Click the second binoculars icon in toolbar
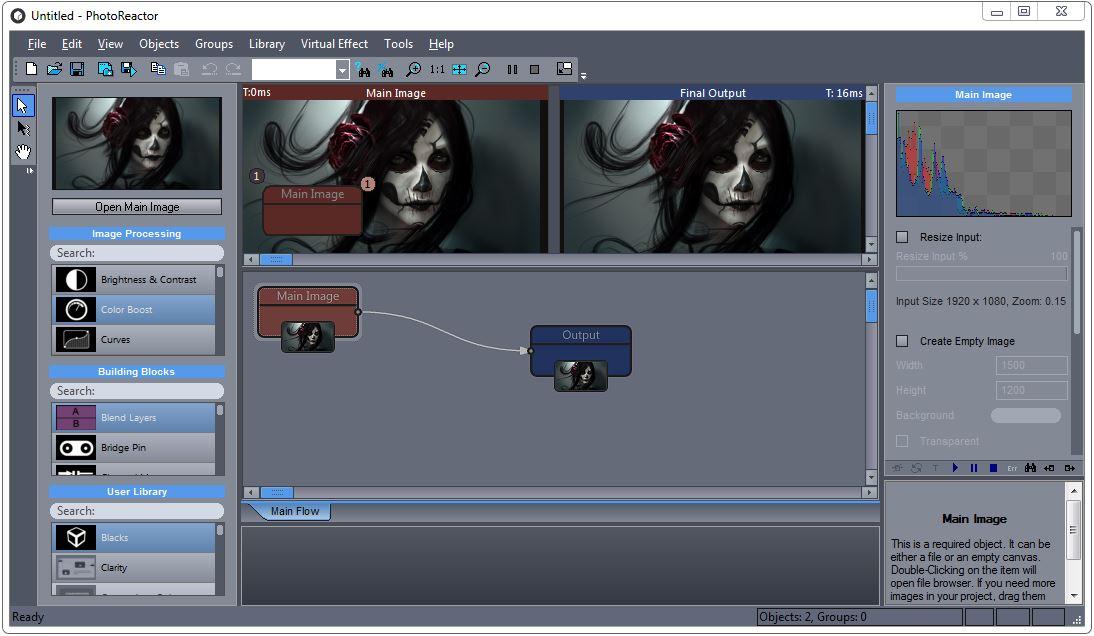The image size is (1094, 636). (x=386, y=69)
